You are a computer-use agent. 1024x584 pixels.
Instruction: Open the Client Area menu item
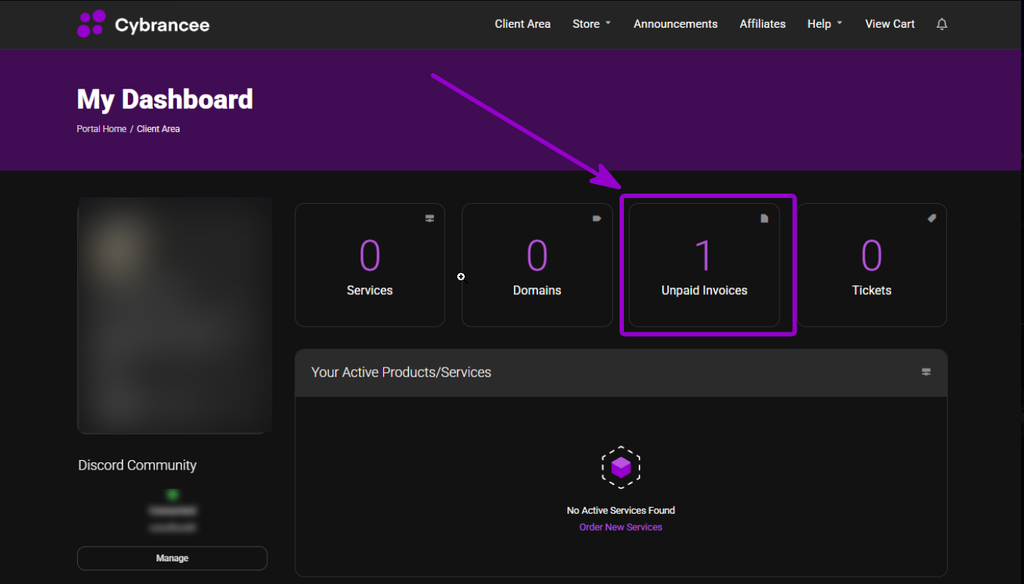click(522, 24)
